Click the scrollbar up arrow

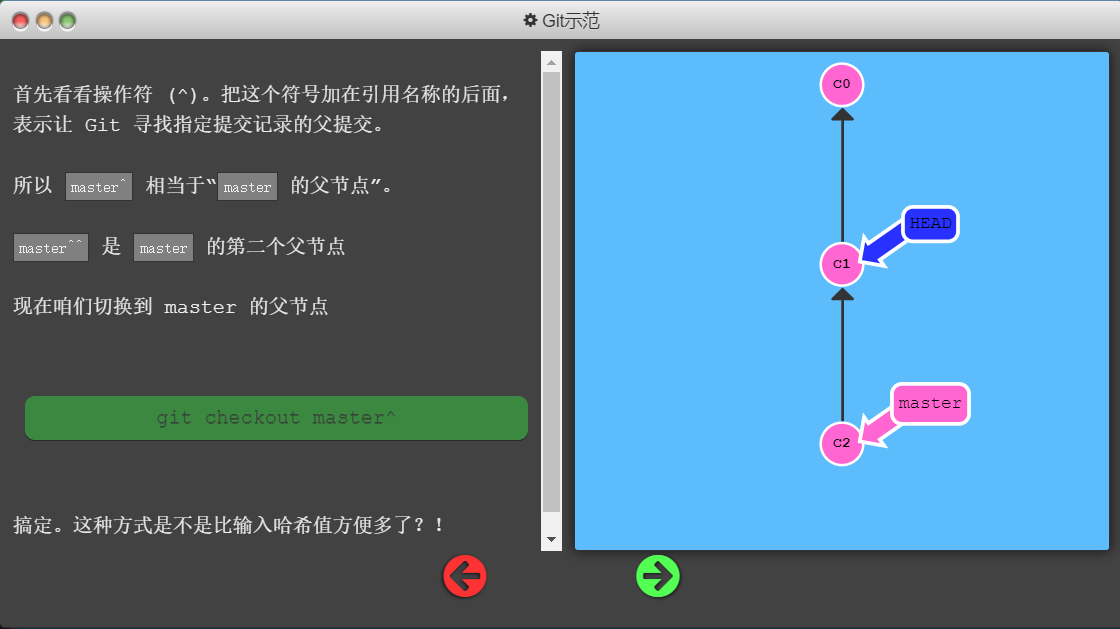pos(551,62)
